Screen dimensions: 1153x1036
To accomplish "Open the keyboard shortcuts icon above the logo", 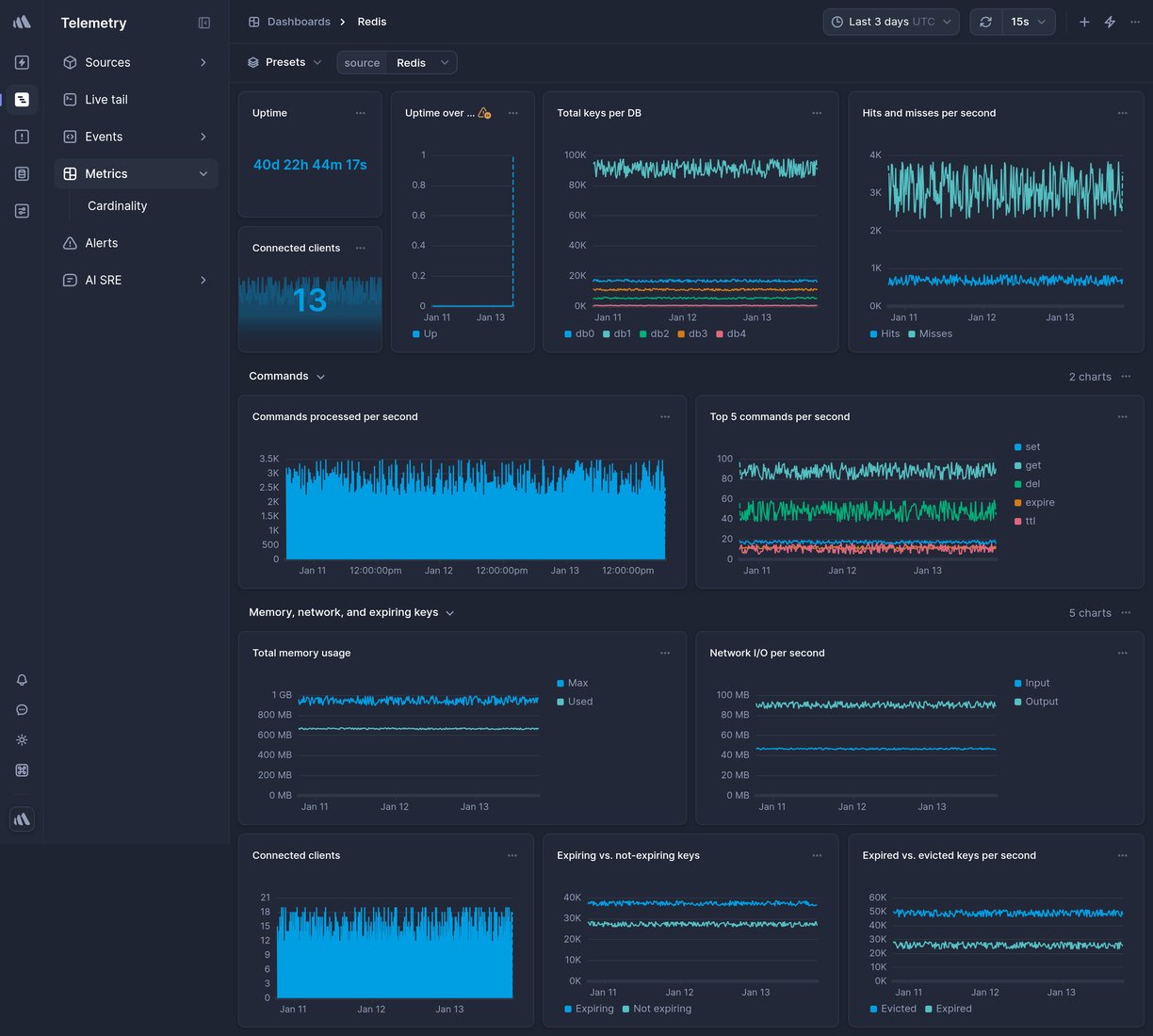I will click(22, 769).
